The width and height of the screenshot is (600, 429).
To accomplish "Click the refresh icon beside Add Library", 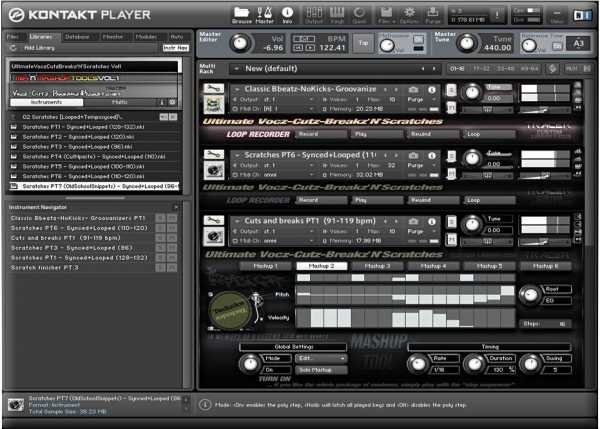I will [x=13, y=48].
